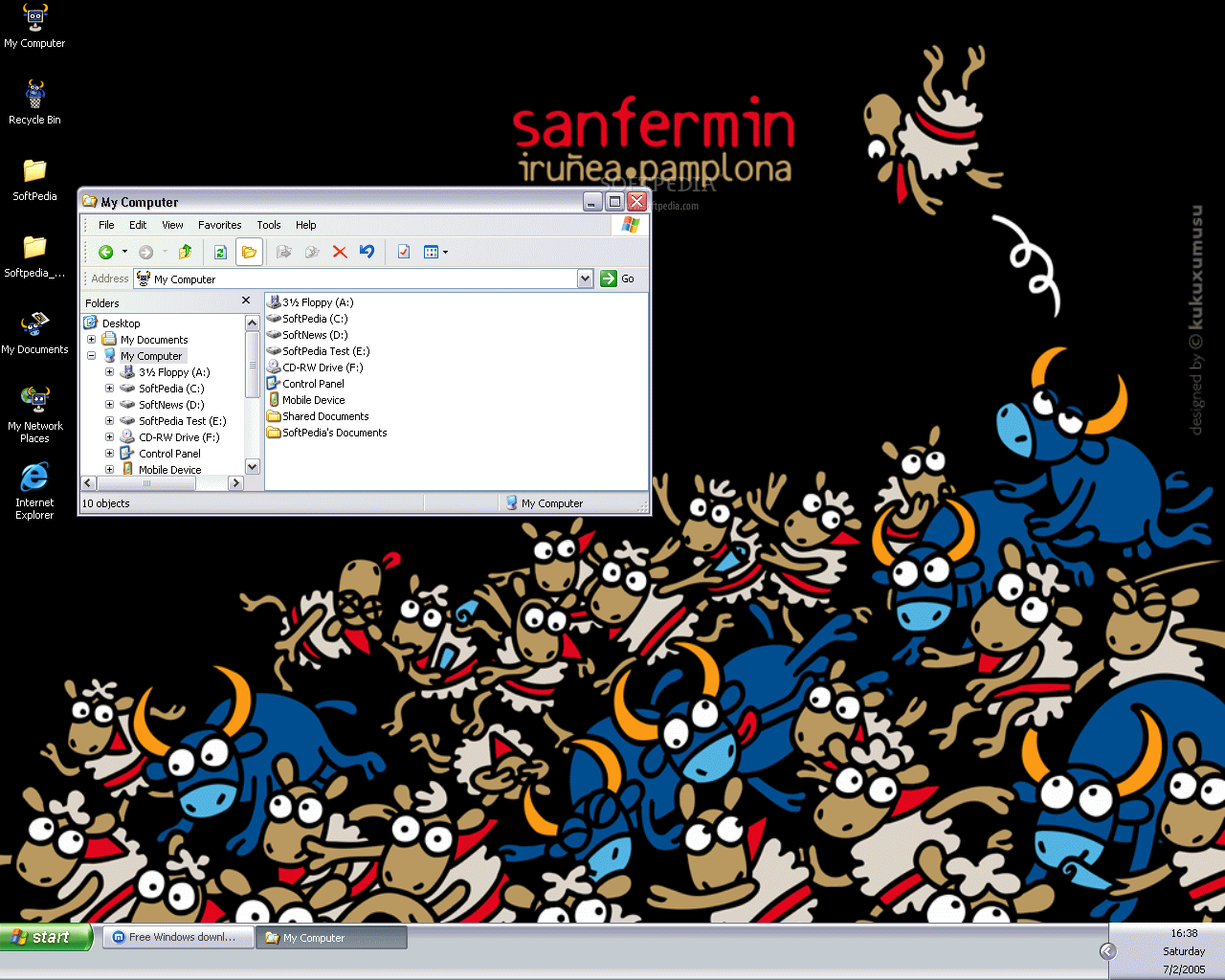Image resolution: width=1225 pixels, height=980 pixels.
Task: Click the Copy To toolbar icon
Action: tap(312, 252)
